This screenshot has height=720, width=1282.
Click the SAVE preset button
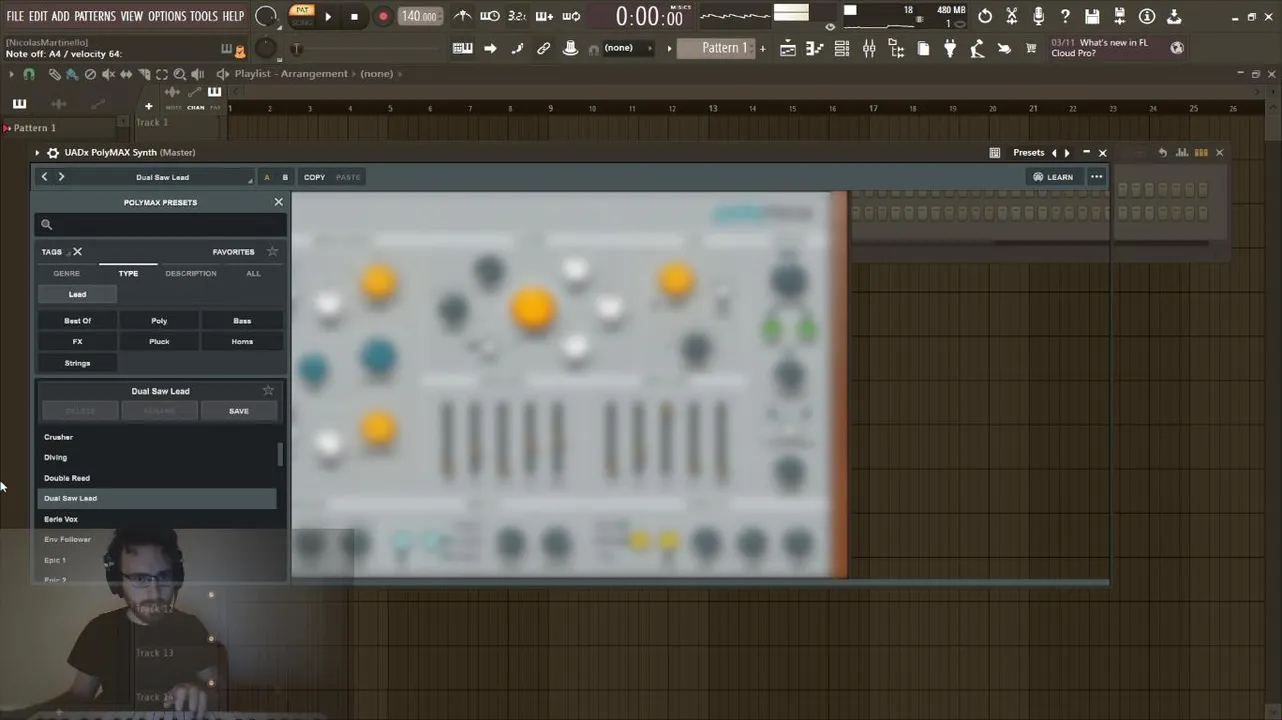coord(239,411)
